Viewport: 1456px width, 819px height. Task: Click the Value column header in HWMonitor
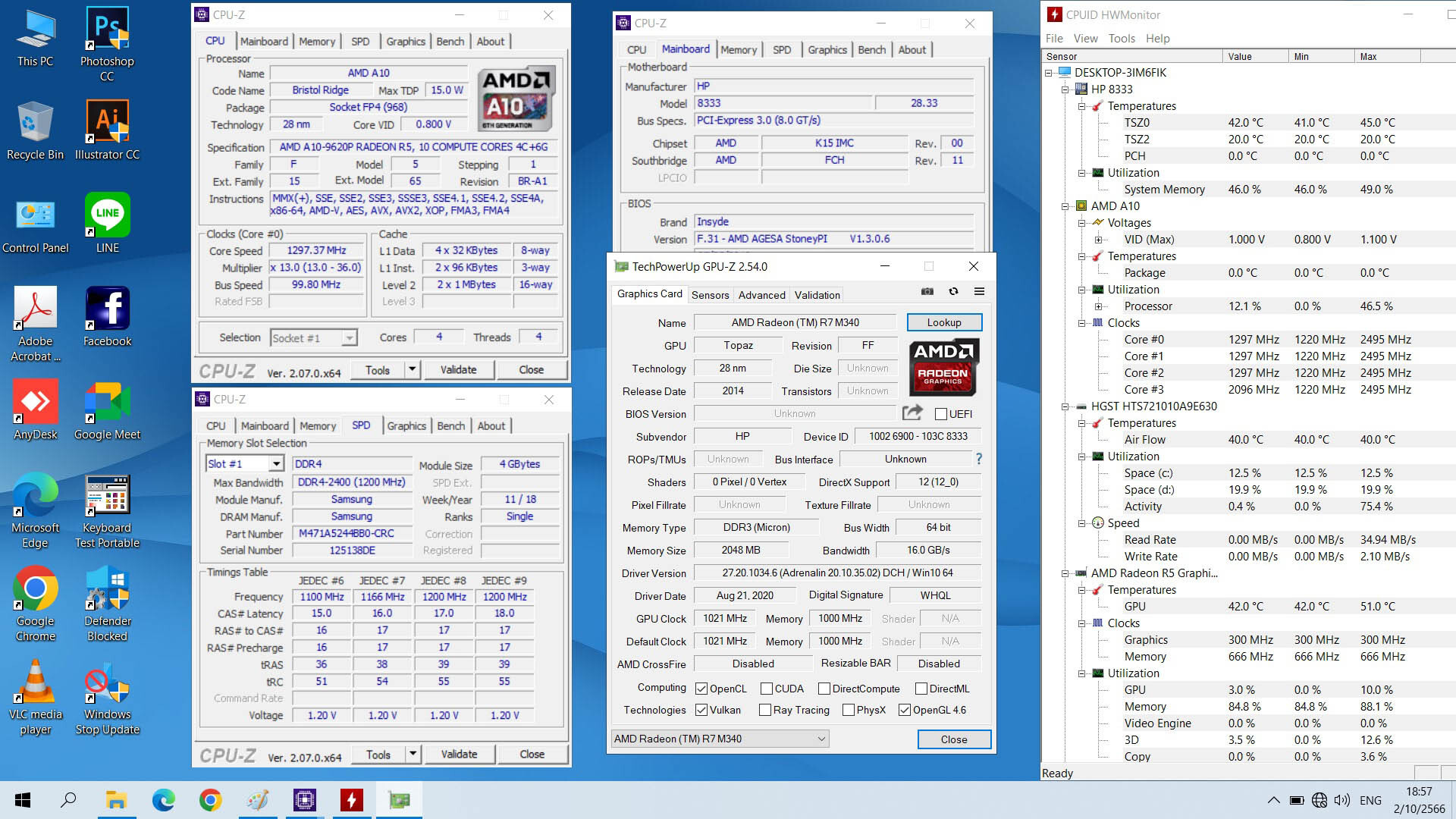click(1254, 57)
